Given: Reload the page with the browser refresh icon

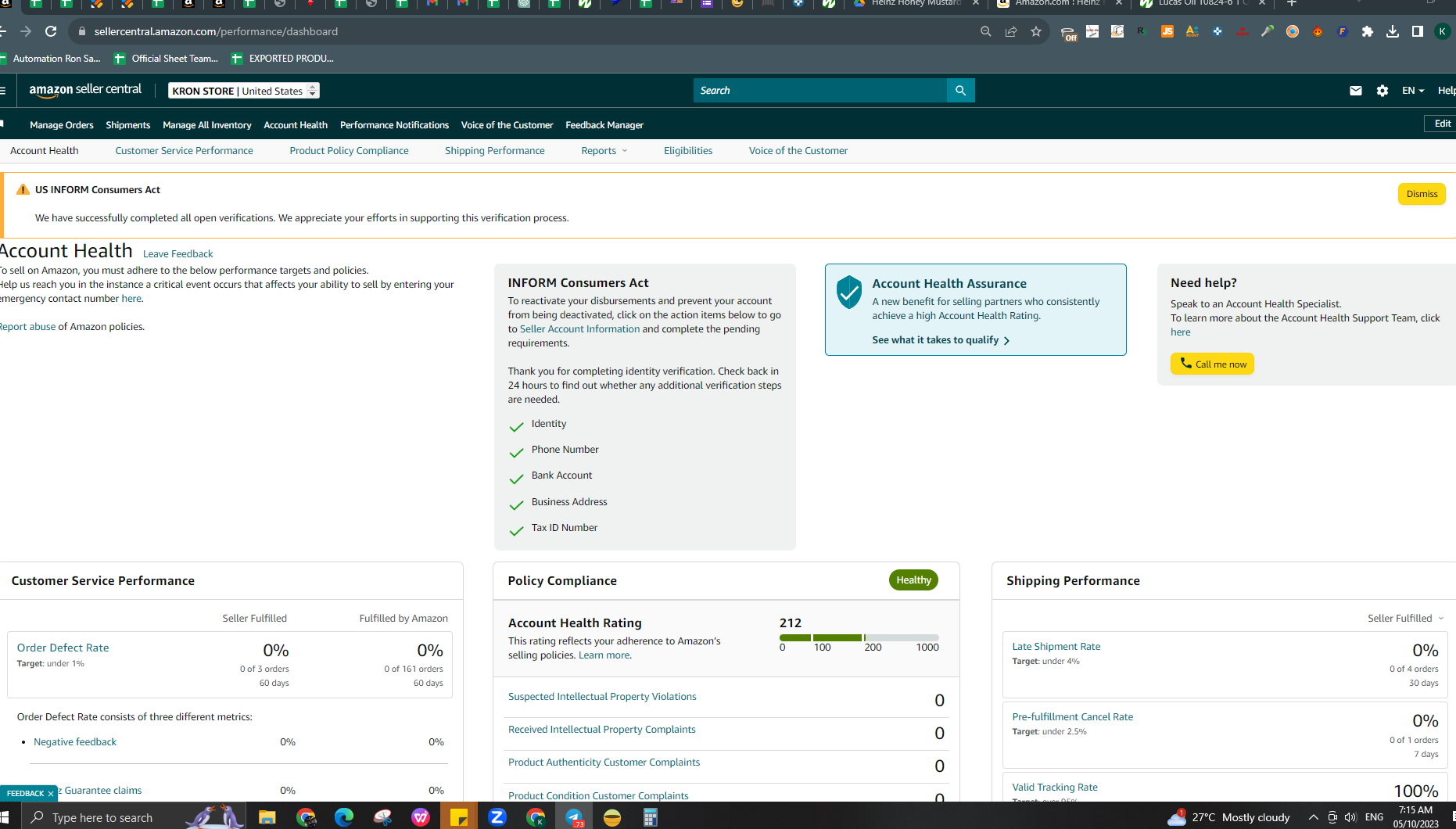Looking at the screenshot, I should (x=51, y=31).
